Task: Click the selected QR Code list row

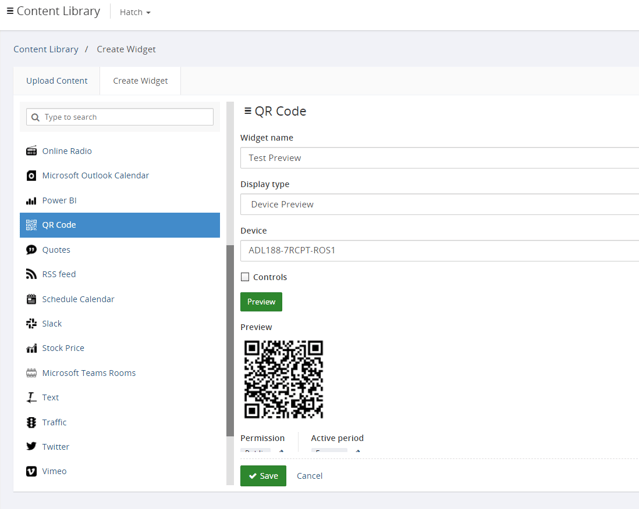Action: [120, 225]
